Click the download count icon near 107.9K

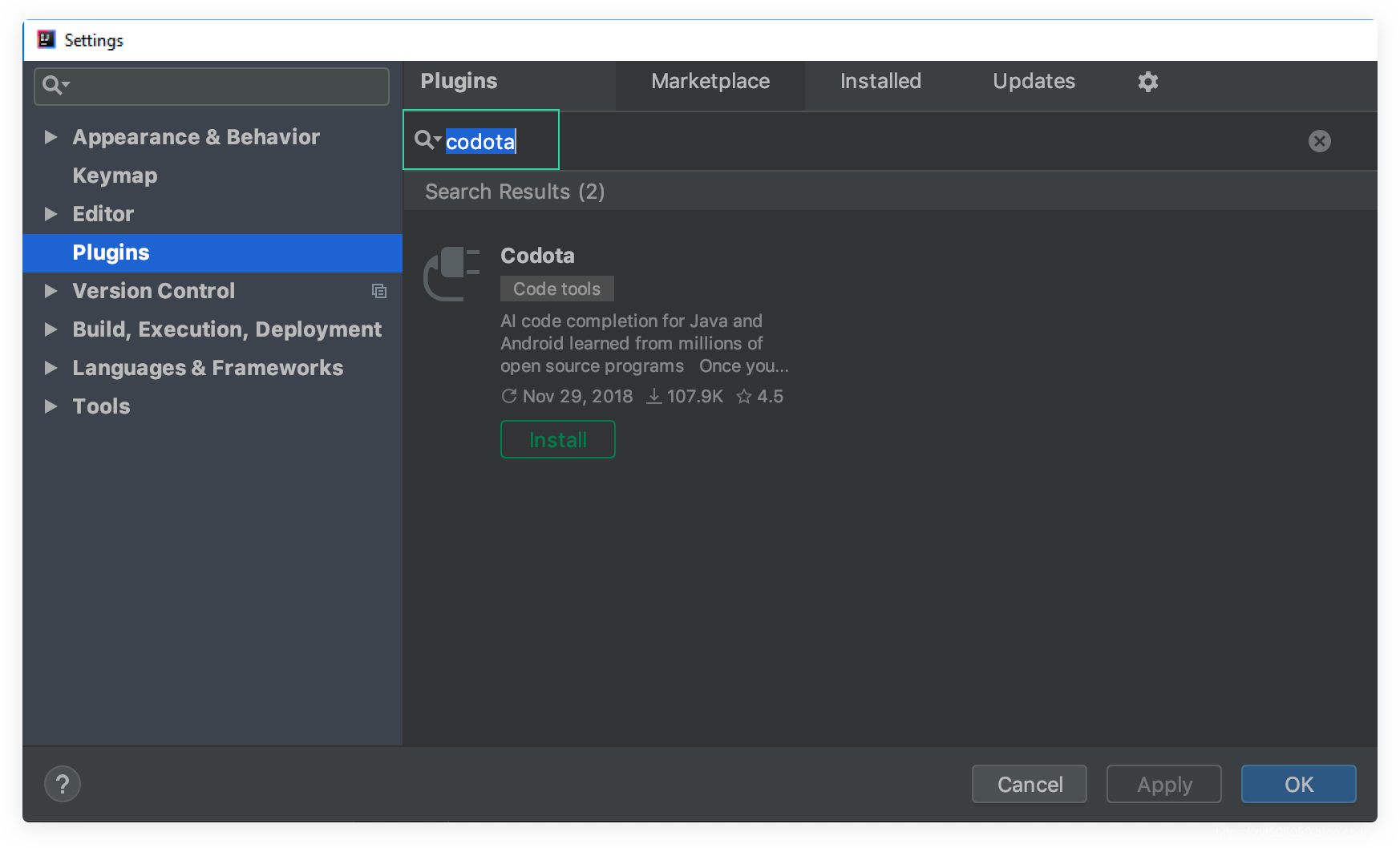654,397
